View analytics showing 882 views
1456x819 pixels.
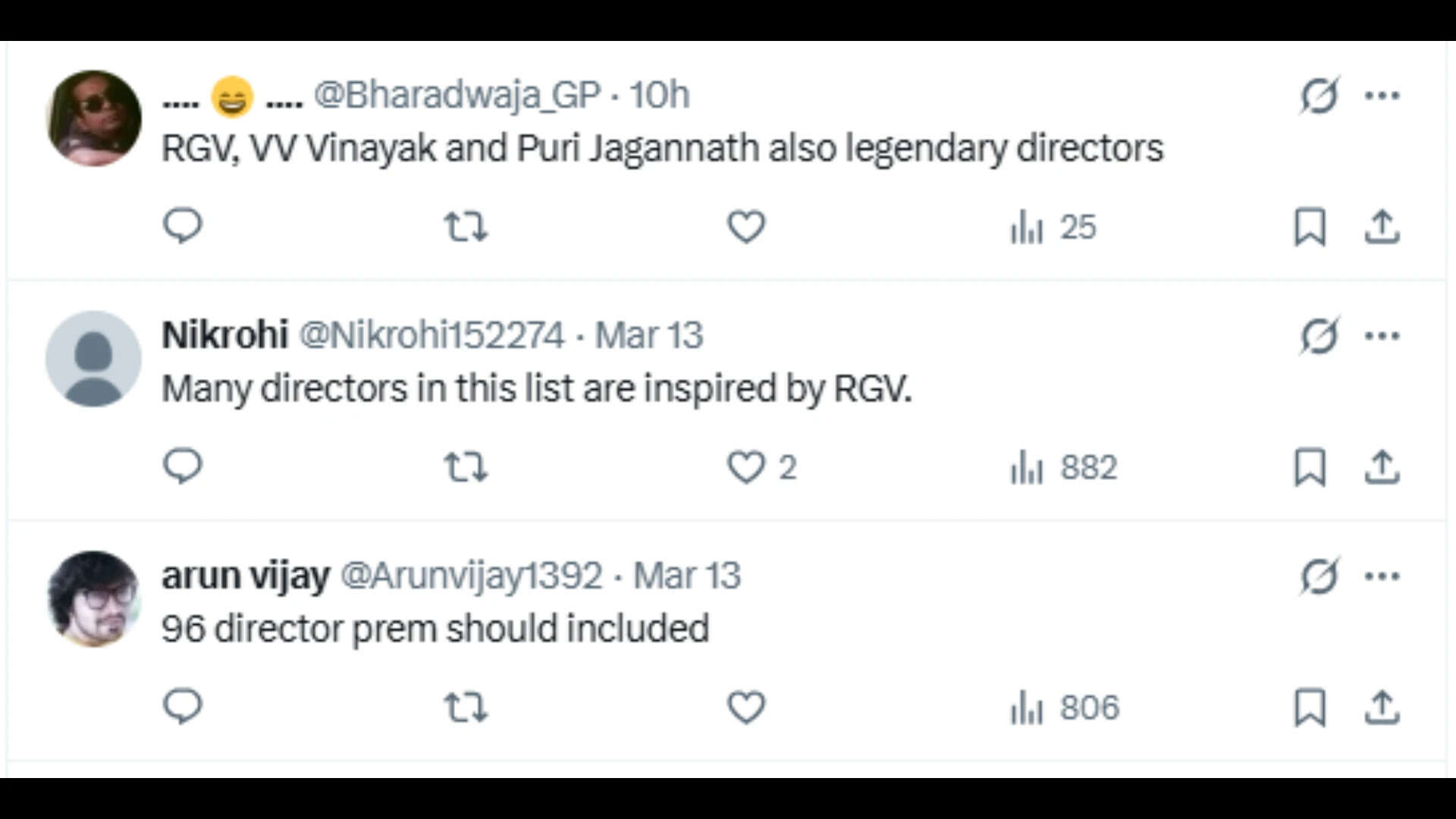[x=1063, y=467]
